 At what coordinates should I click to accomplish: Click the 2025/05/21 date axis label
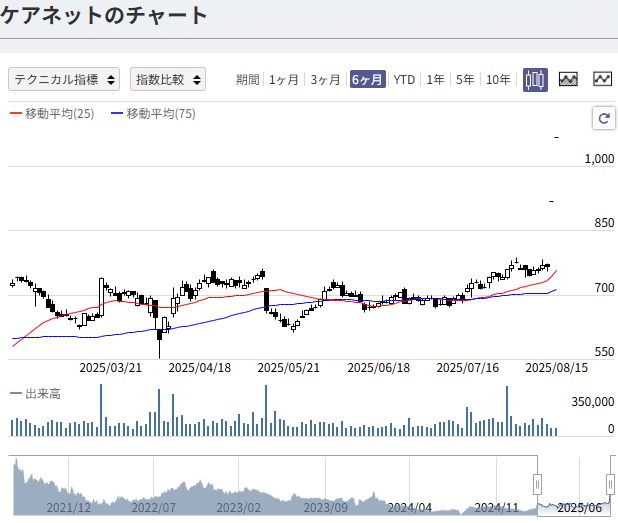[x=289, y=368]
